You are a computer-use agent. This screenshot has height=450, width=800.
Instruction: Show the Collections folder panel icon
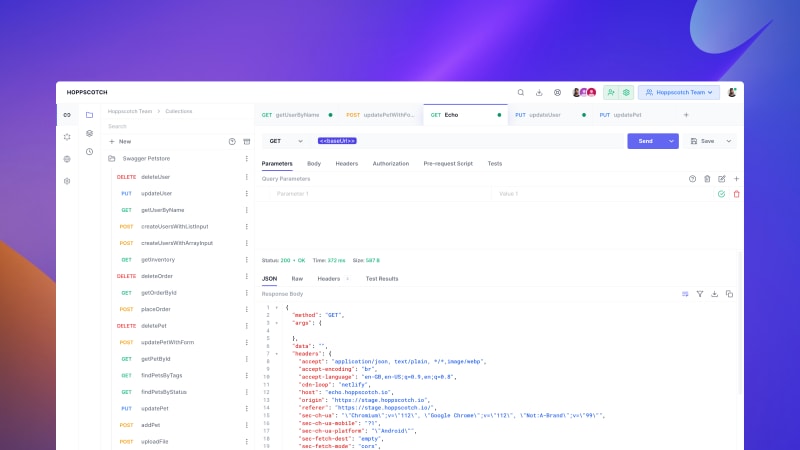pyautogui.click(x=89, y=115)
